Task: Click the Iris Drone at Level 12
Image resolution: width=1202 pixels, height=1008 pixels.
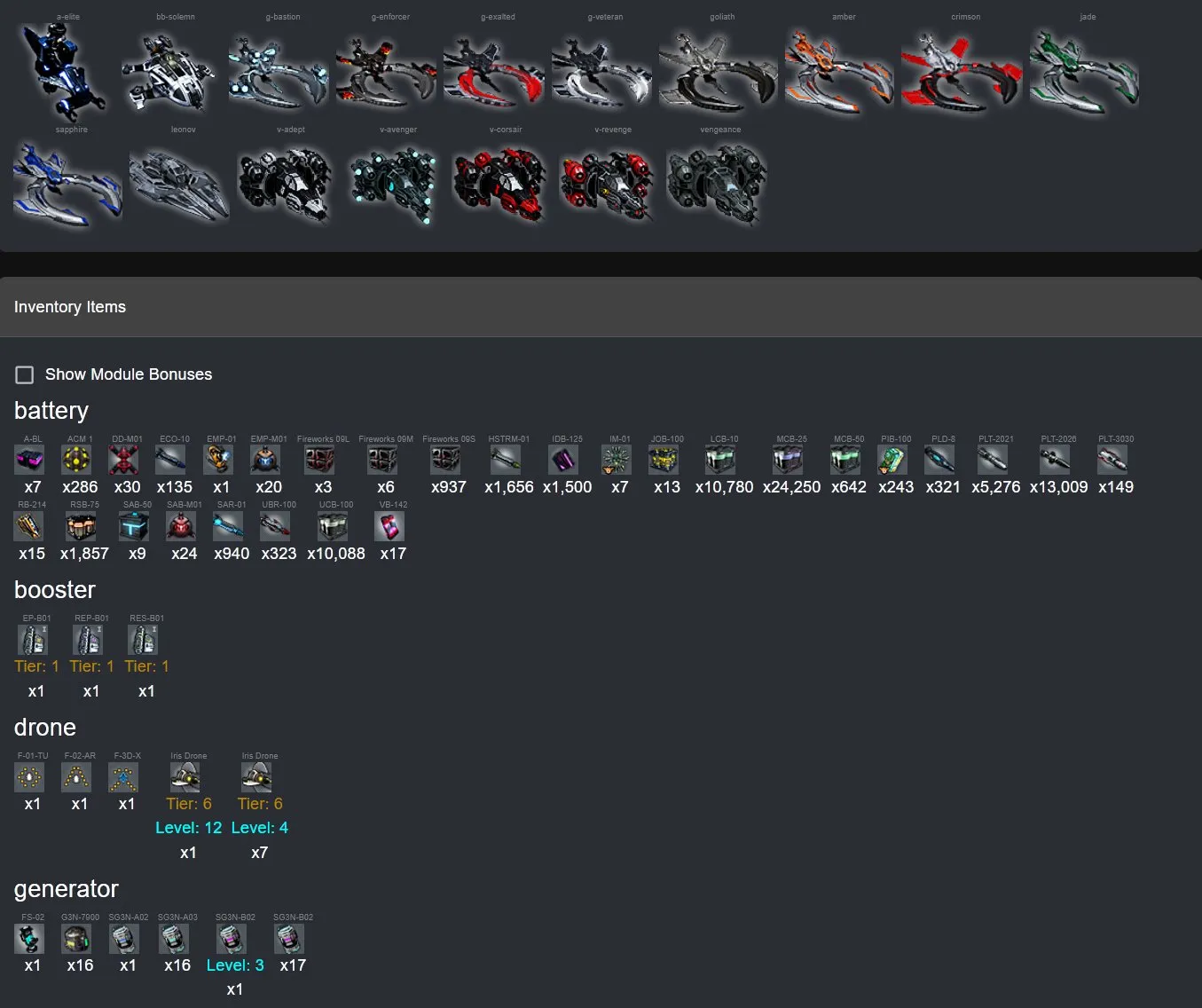Action: point(185,777)
